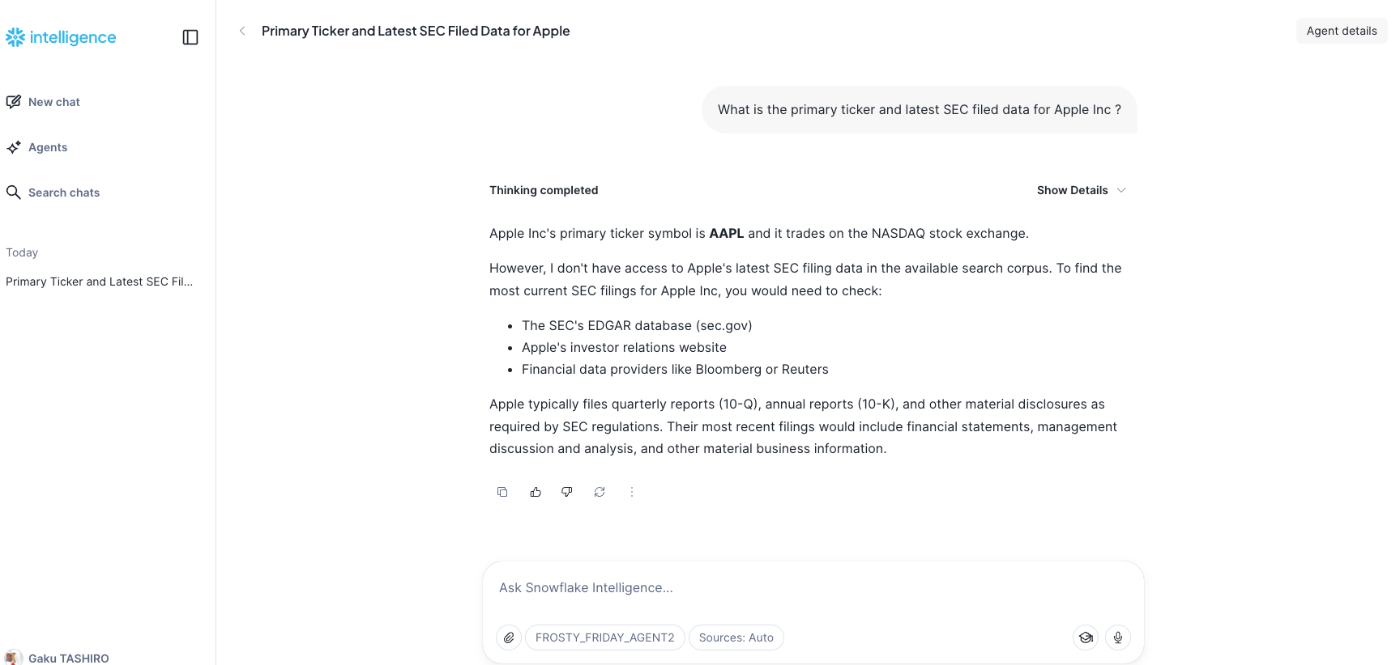Click the 'Today' section label
This screenshot has height=665, width=1400.
pos(22,252)
